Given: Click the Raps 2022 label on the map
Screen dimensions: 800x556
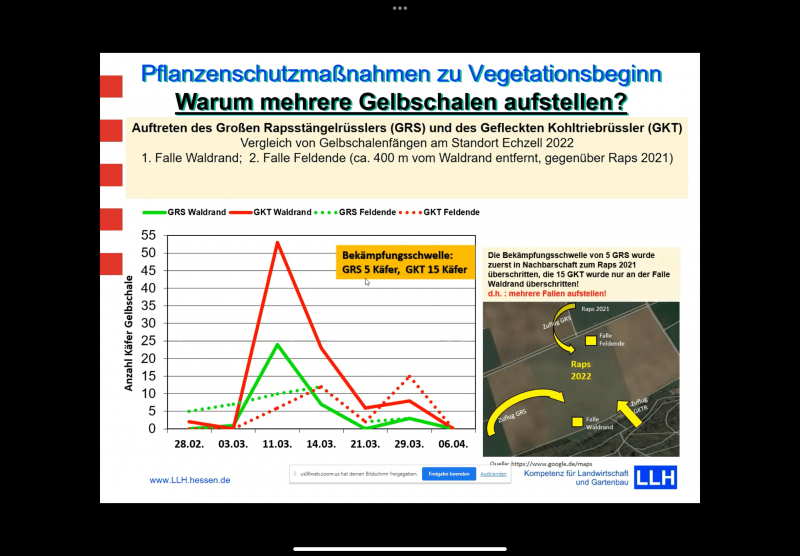Looking at the screenshot, I should 578,372.
